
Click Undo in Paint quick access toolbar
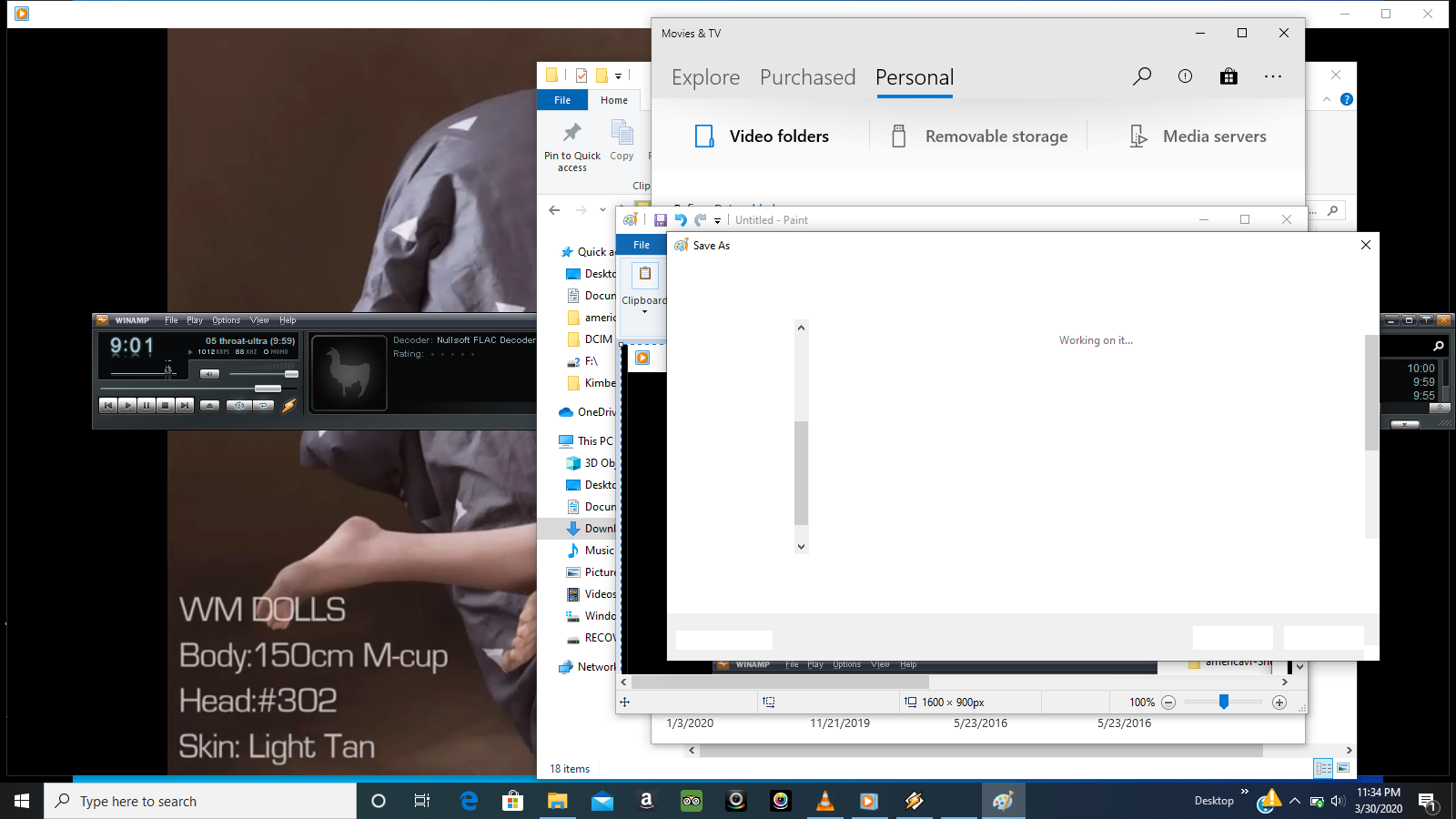point(681,220)
